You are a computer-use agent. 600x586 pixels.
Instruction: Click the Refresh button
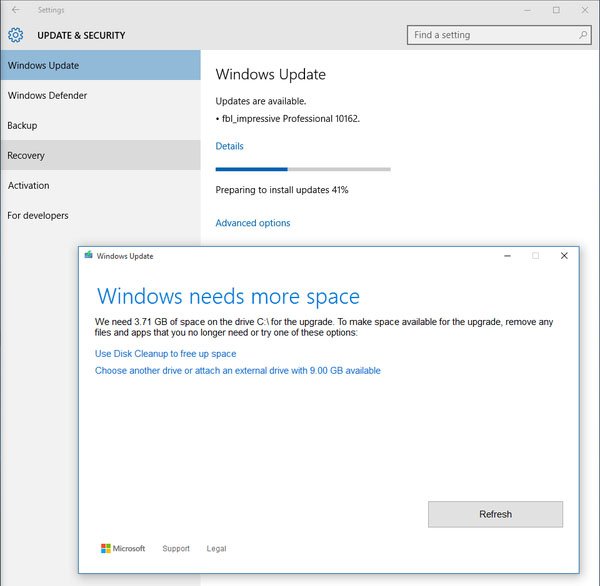coord(496,514)
